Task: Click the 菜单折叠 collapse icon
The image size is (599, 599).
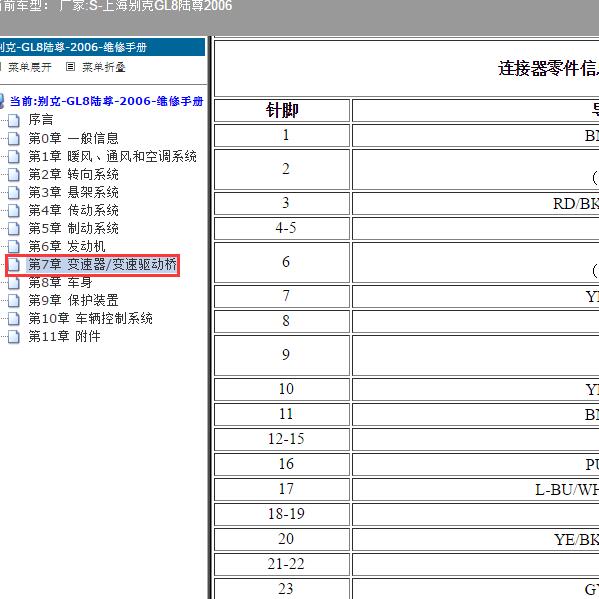Action: (70, 67)
